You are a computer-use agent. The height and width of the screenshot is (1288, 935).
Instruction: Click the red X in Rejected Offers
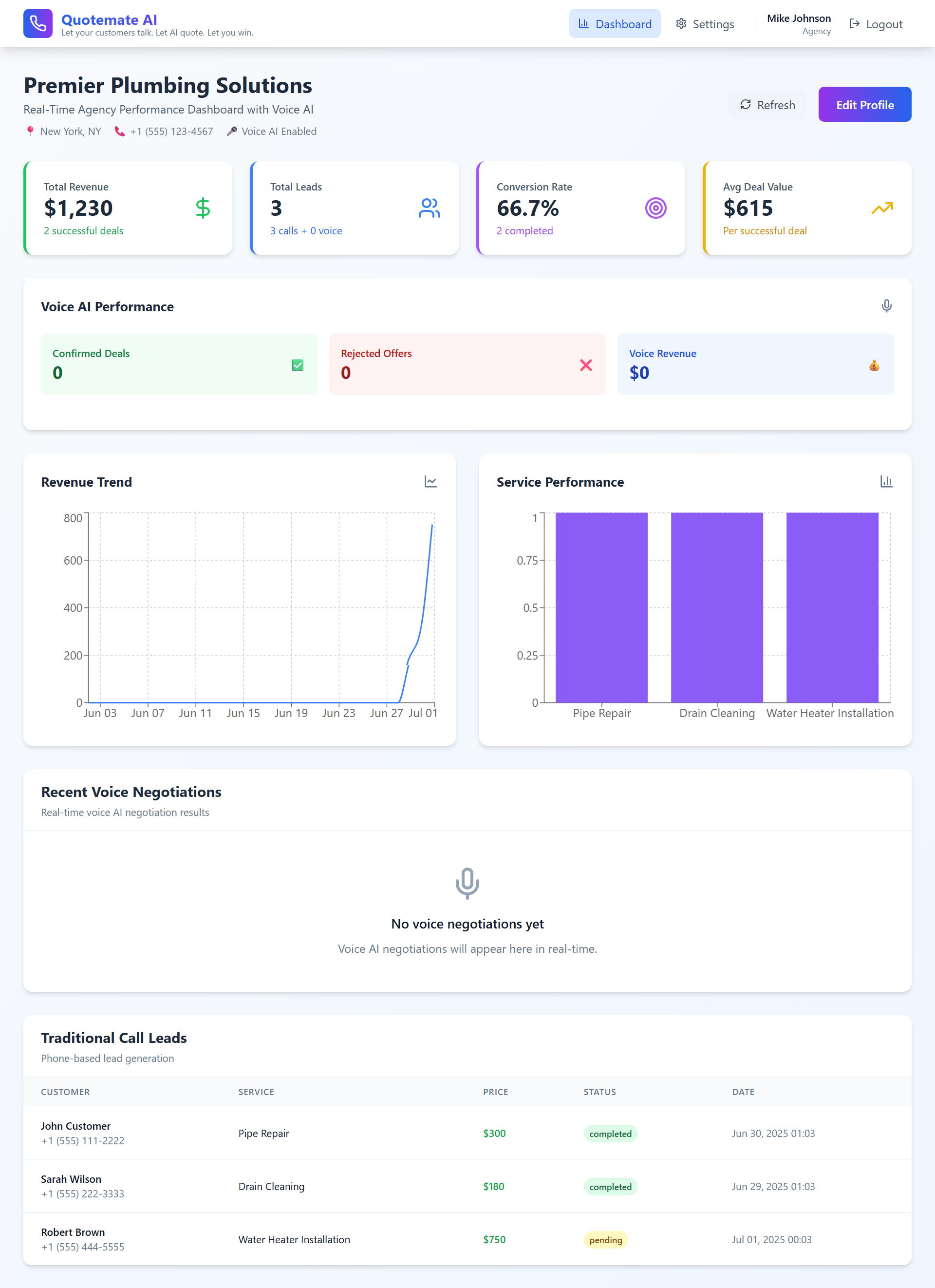[x=586, y=365]
